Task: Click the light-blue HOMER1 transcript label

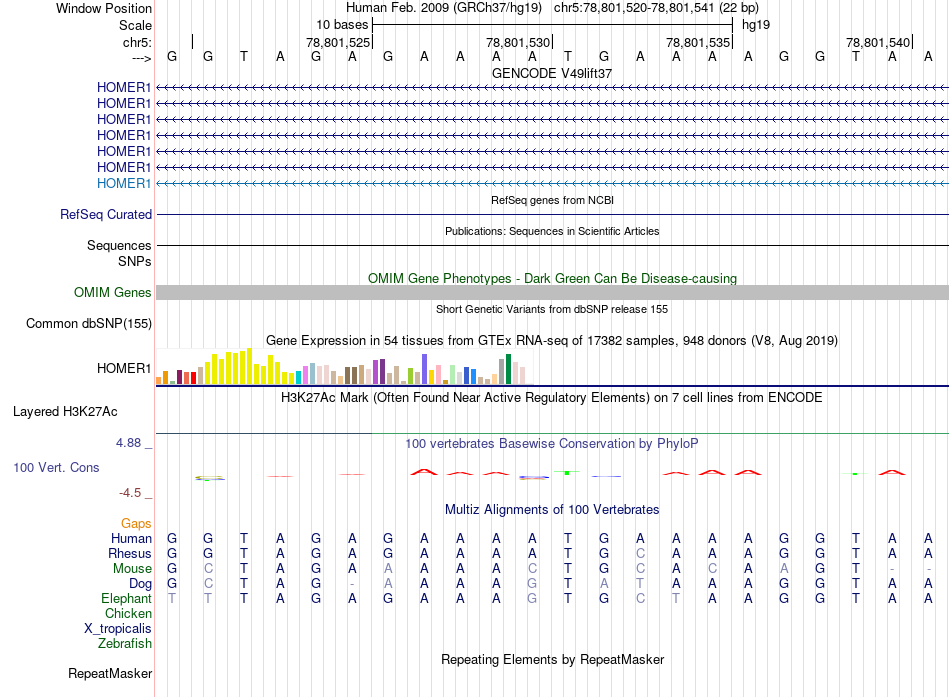Action: pyautogui.click(x=124, y=183)
